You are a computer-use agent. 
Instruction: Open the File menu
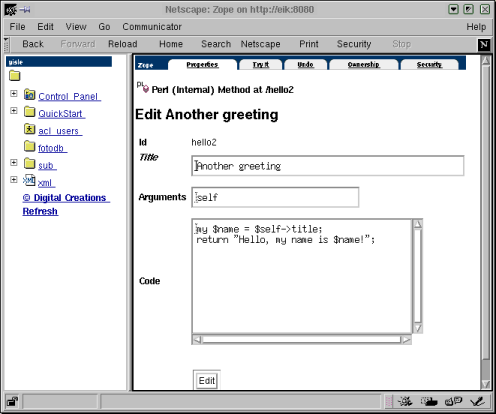17,27
